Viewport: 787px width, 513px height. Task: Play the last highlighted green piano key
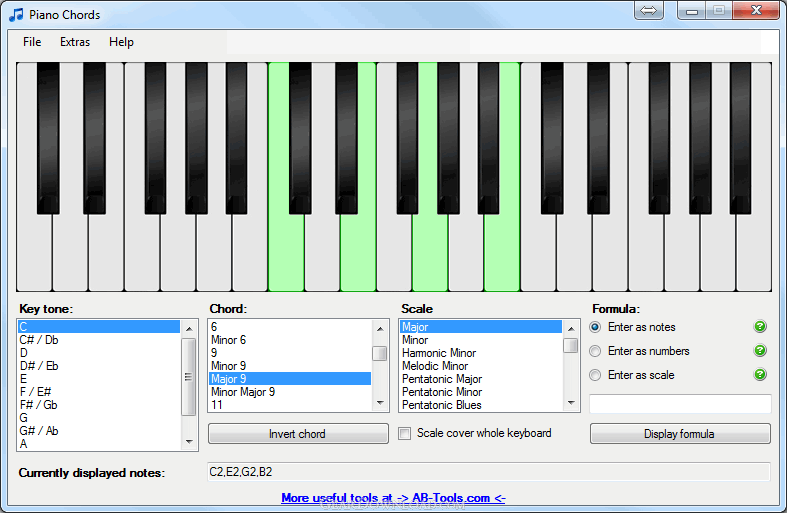pos(502,253)
